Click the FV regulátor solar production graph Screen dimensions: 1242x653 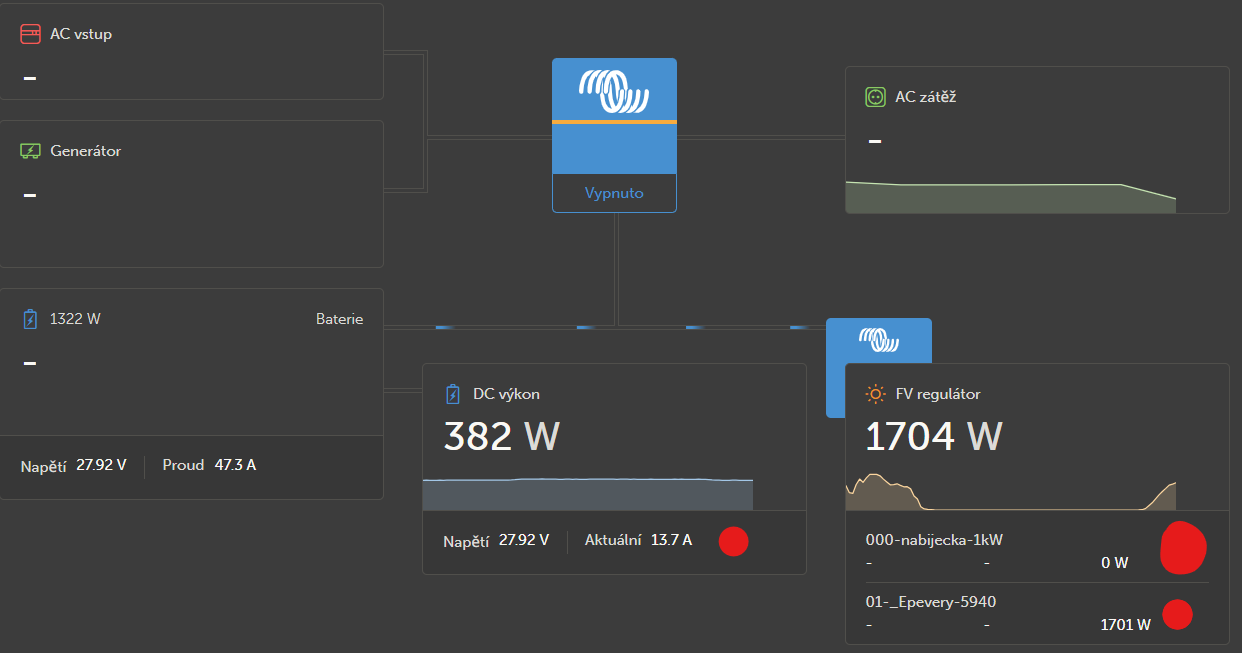(1010, 492)
